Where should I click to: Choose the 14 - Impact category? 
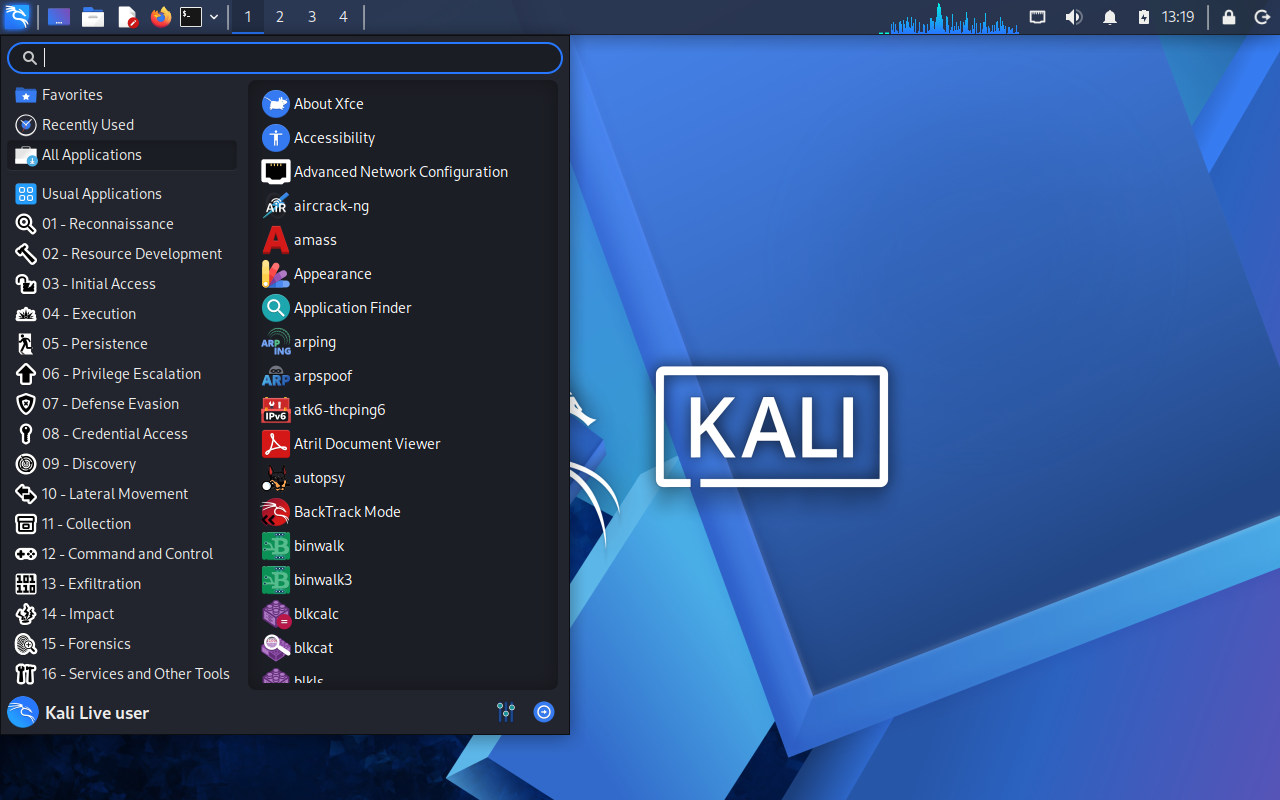(x=122, y=614)
